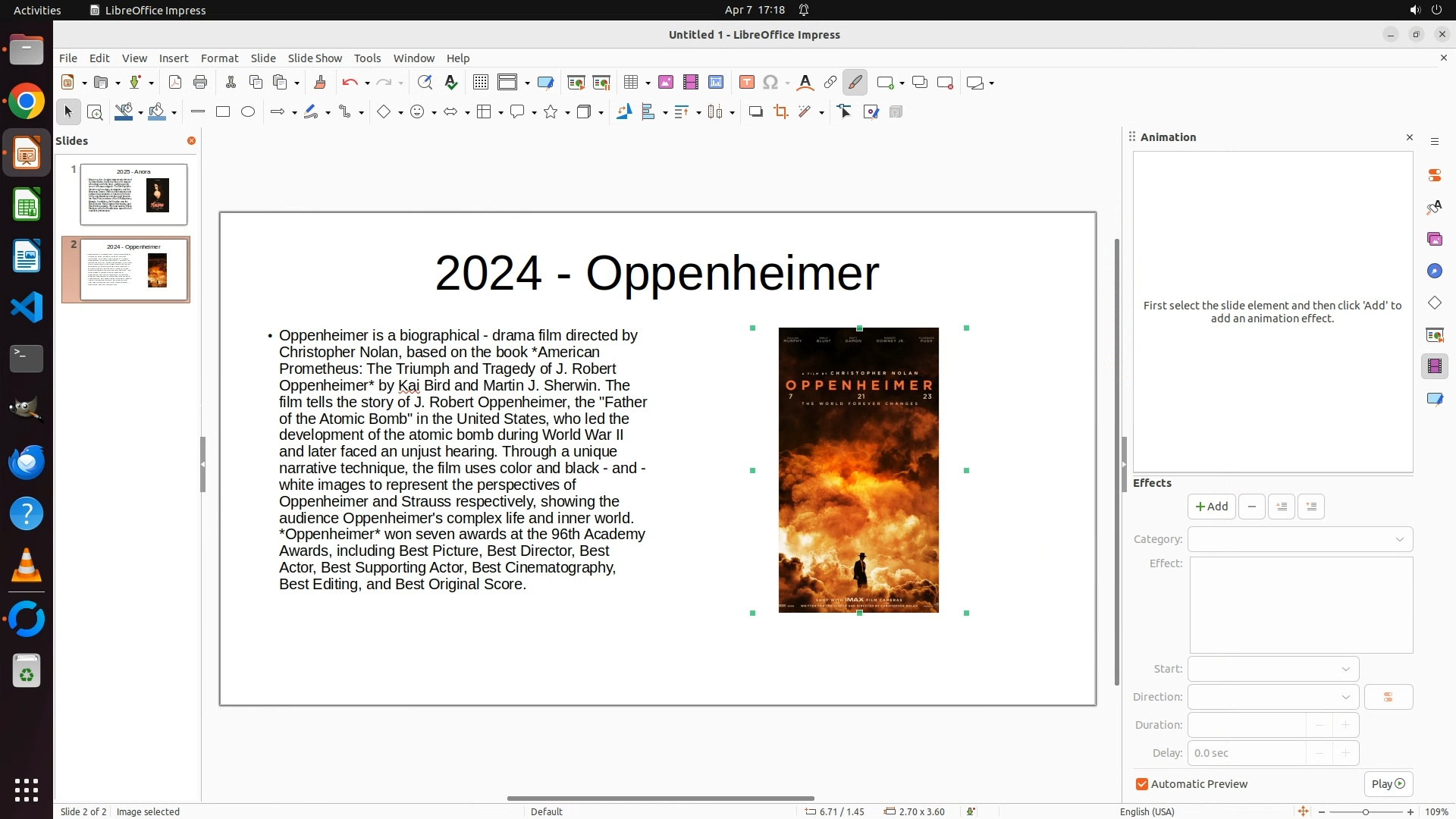Click the Add effect button
This screenshot has width=1456, height=819.
coord(1211,507)
